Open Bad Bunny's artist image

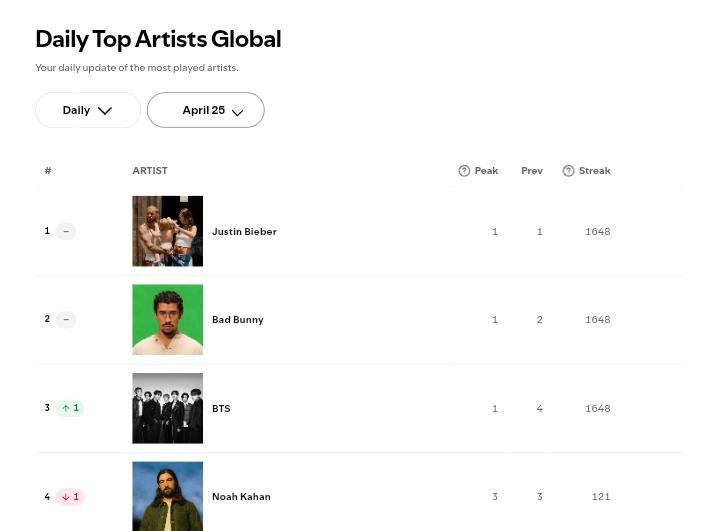tap(167, 320)
